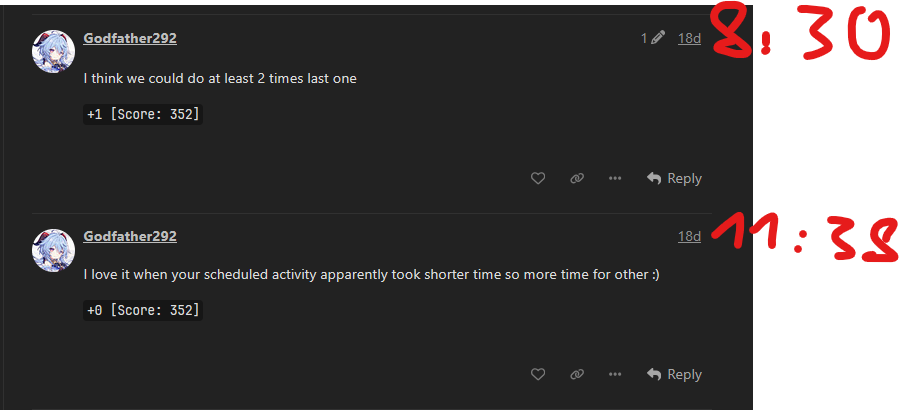Click the "I think we could do" post text
Viewport: 901px width, 410px height.
[220, 78]
